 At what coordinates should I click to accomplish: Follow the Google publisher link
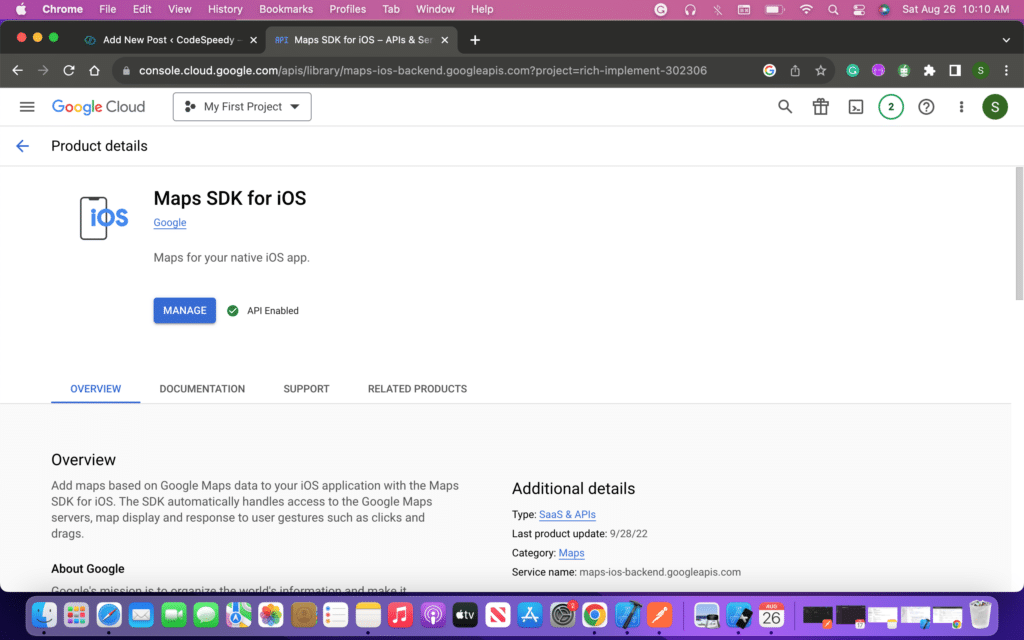coord(170,223)
